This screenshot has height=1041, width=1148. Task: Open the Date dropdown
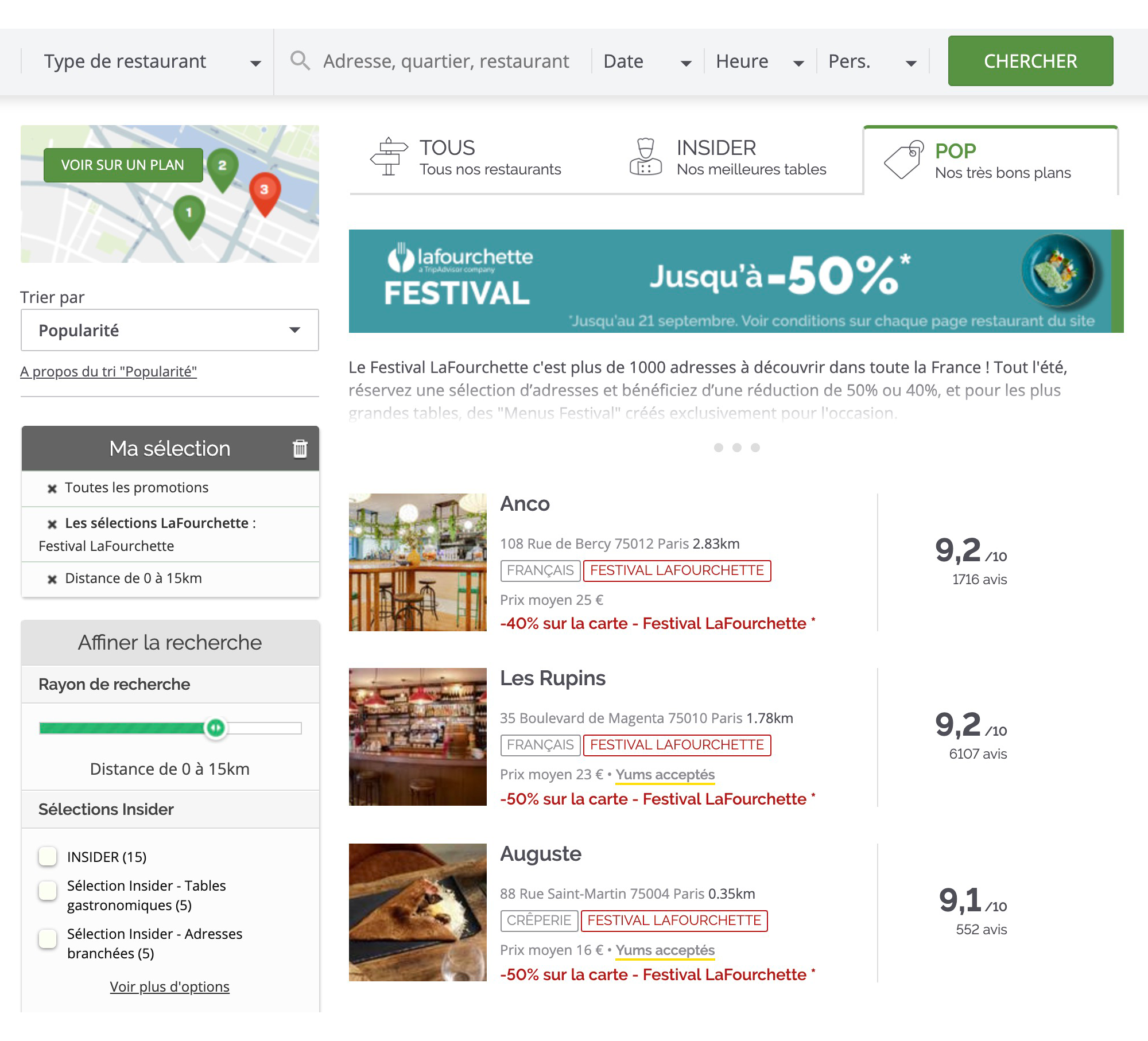(647, 61)
